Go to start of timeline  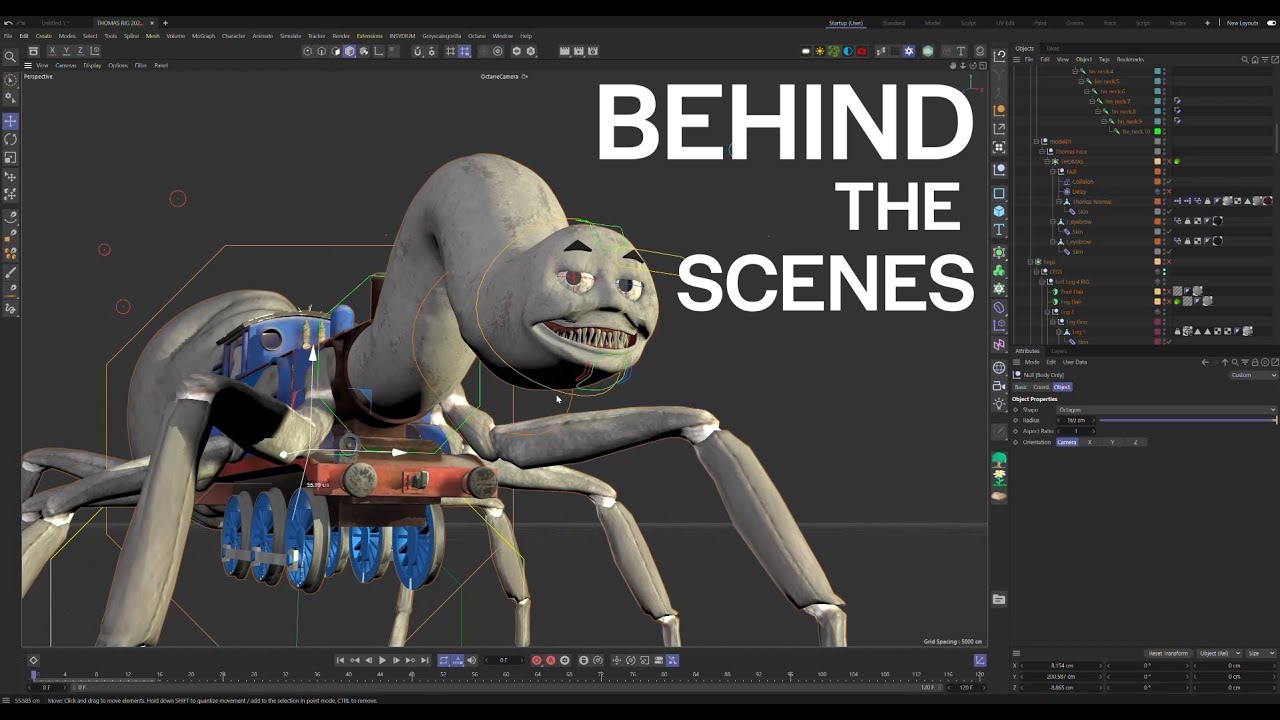(x=340, y=660)
